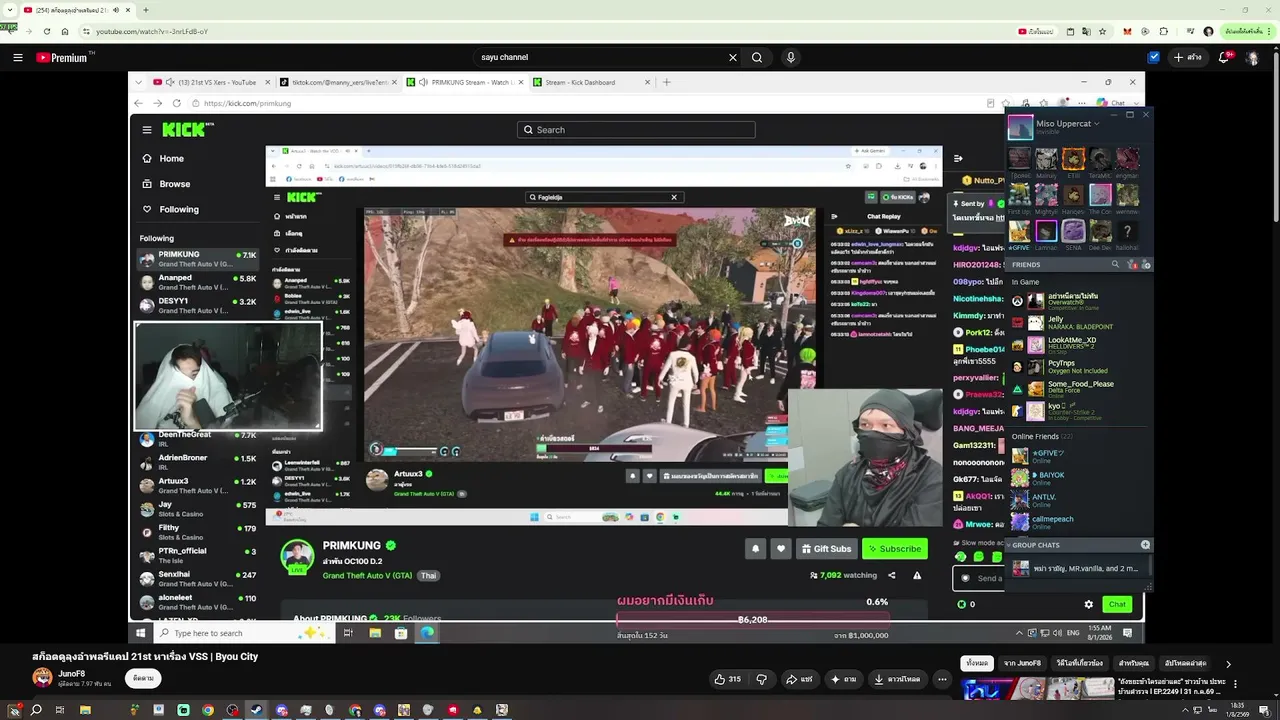Open the Windows Start menu

(12, 710)
